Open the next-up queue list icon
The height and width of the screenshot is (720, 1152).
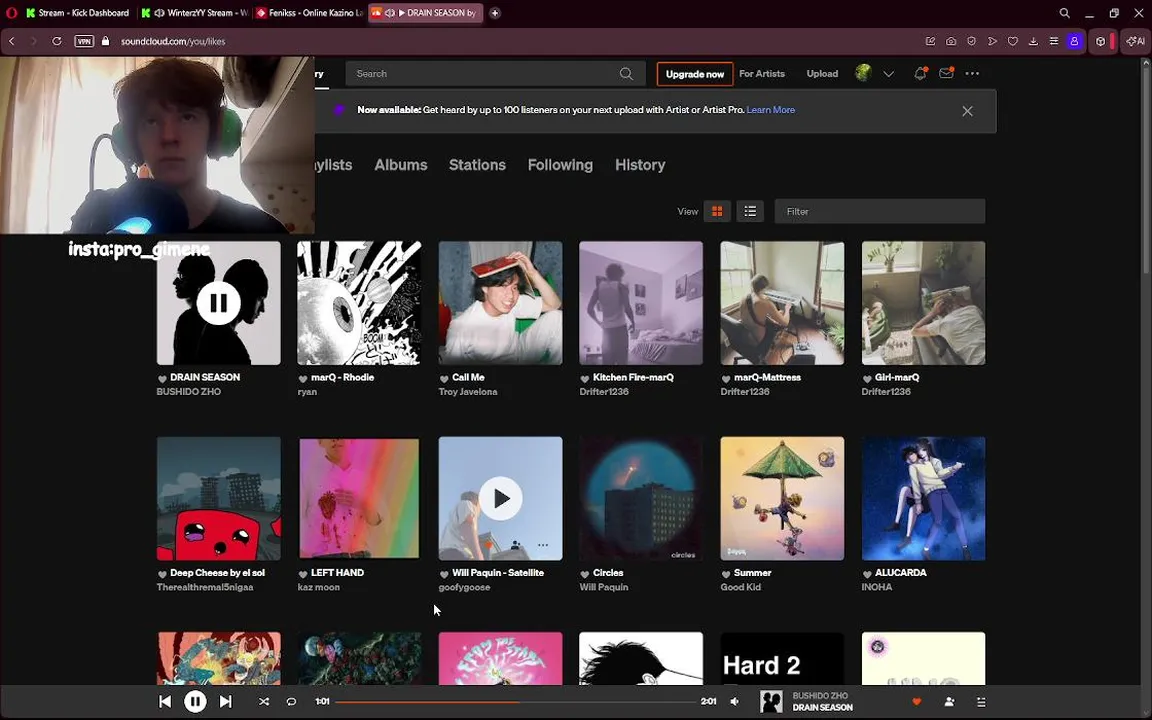981,702
